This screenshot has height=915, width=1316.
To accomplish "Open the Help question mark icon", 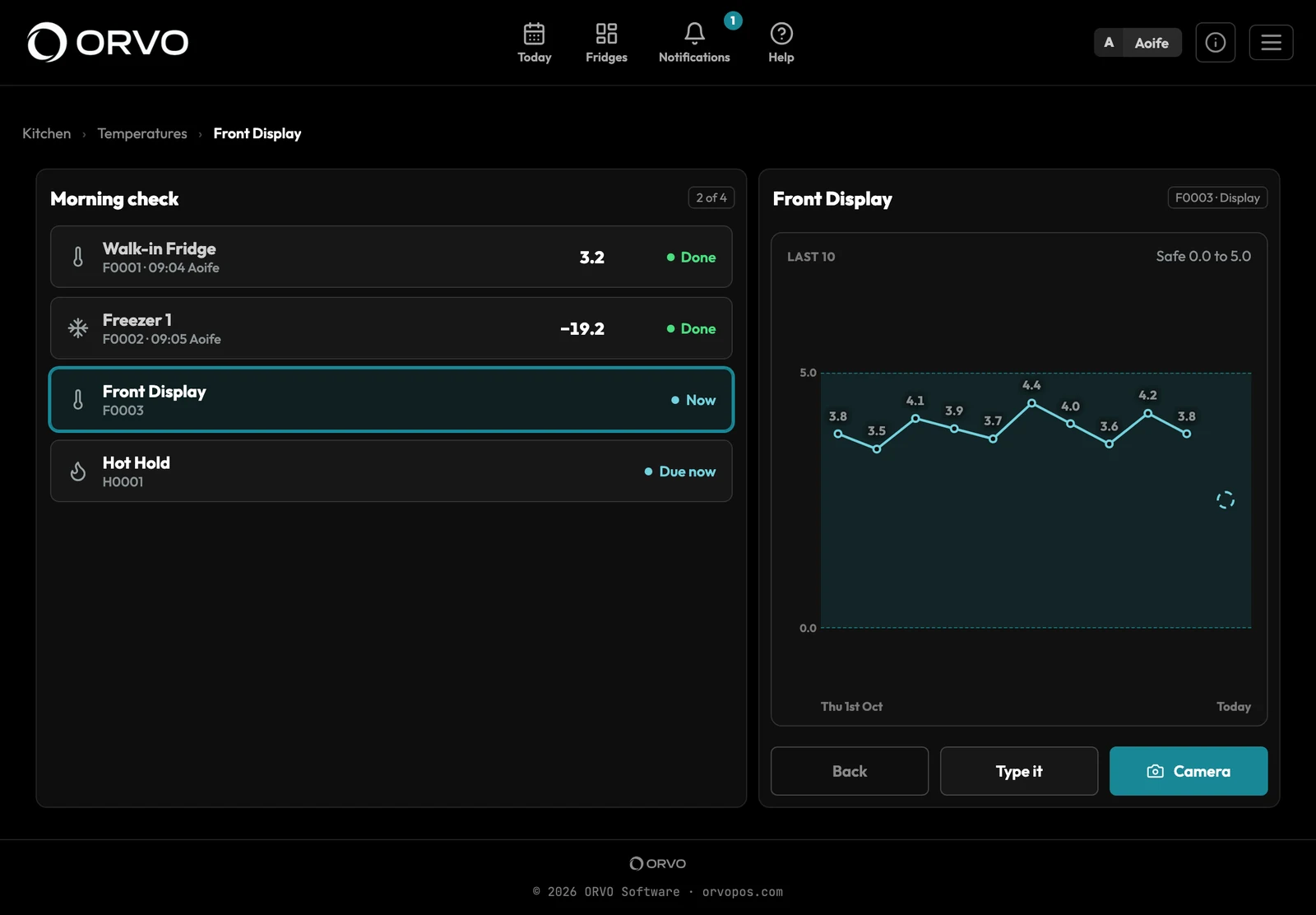I will pyautogui.click(x=781, y=34).
